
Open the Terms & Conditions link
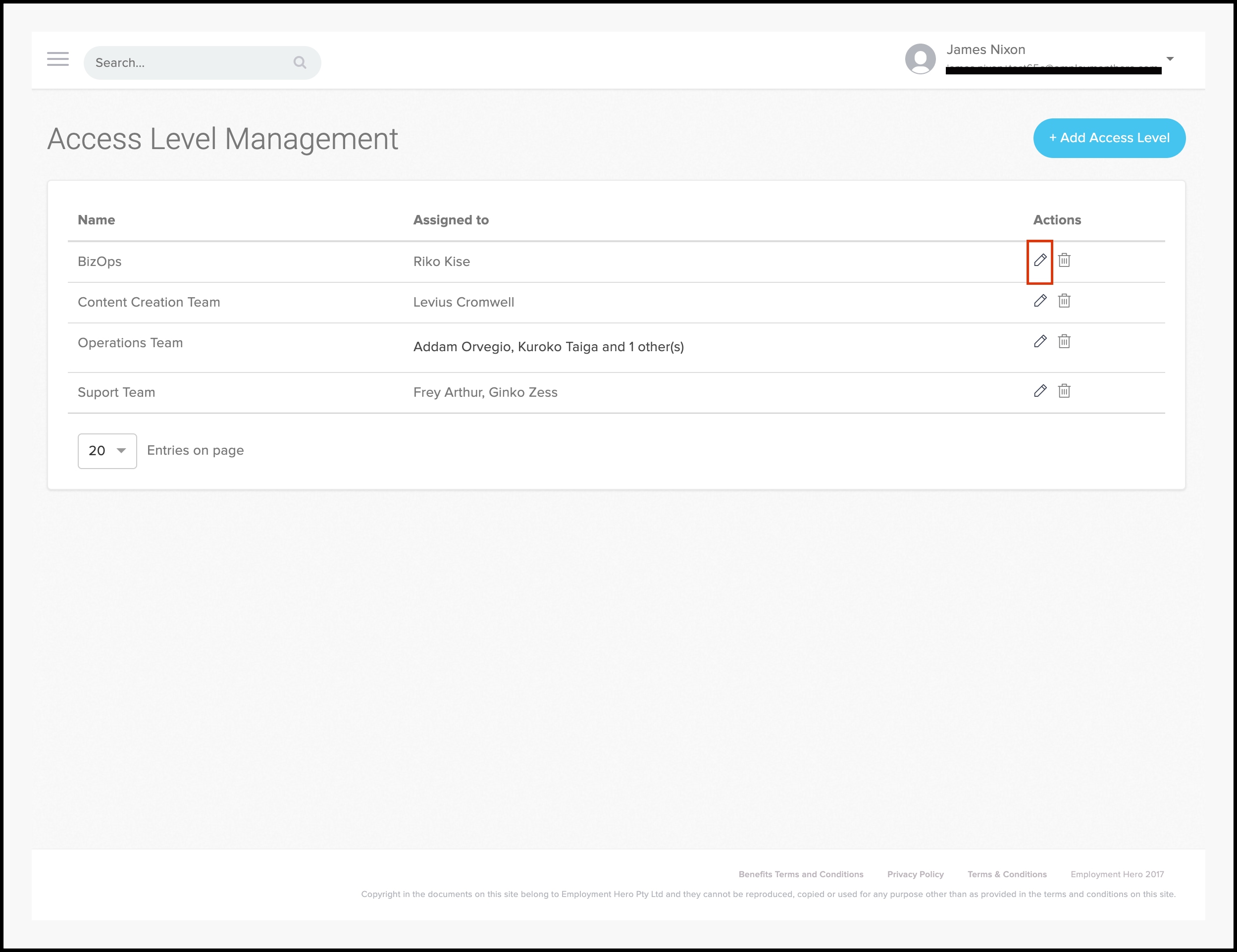[x=1006, y=874]
